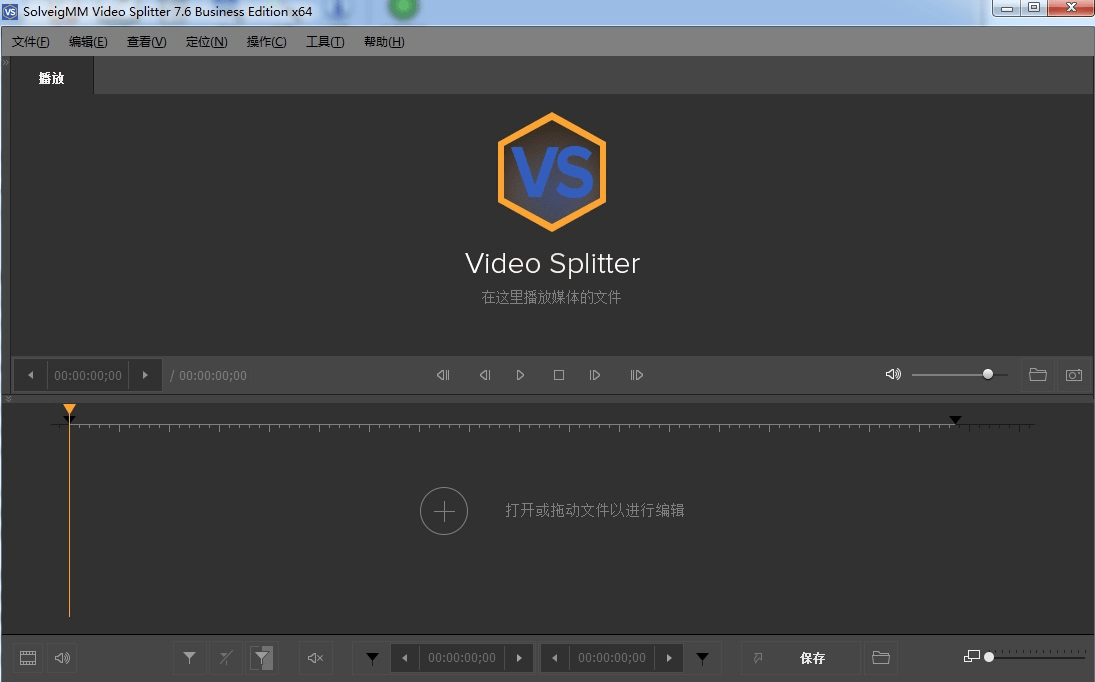The width and height of the screenshot is (1095, 682).
Task: Click the circled plus to add file
Action: click(444, 511)
